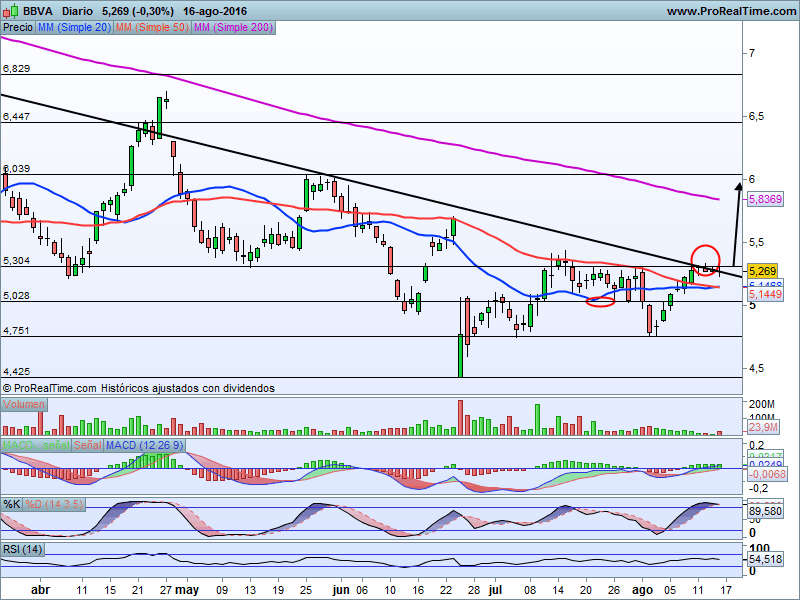800x600 pixels.
Task: Click the yellow 5,269 current price tag
Action: 762,271
